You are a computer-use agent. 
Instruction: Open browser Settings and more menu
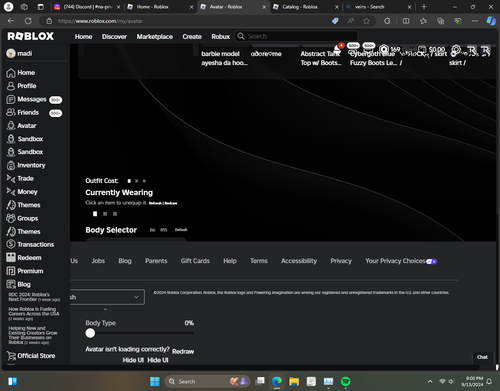475,21
